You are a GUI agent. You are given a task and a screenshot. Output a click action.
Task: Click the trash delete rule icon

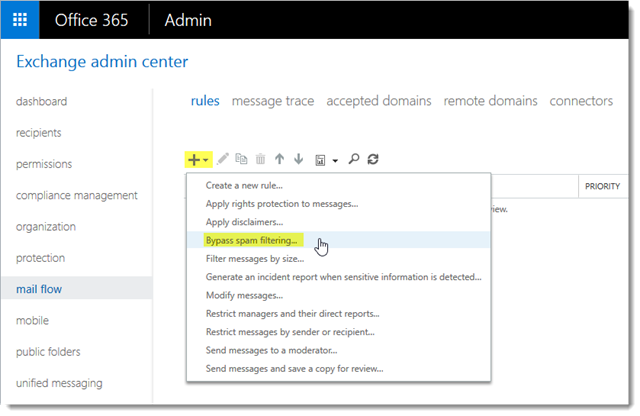260,159
